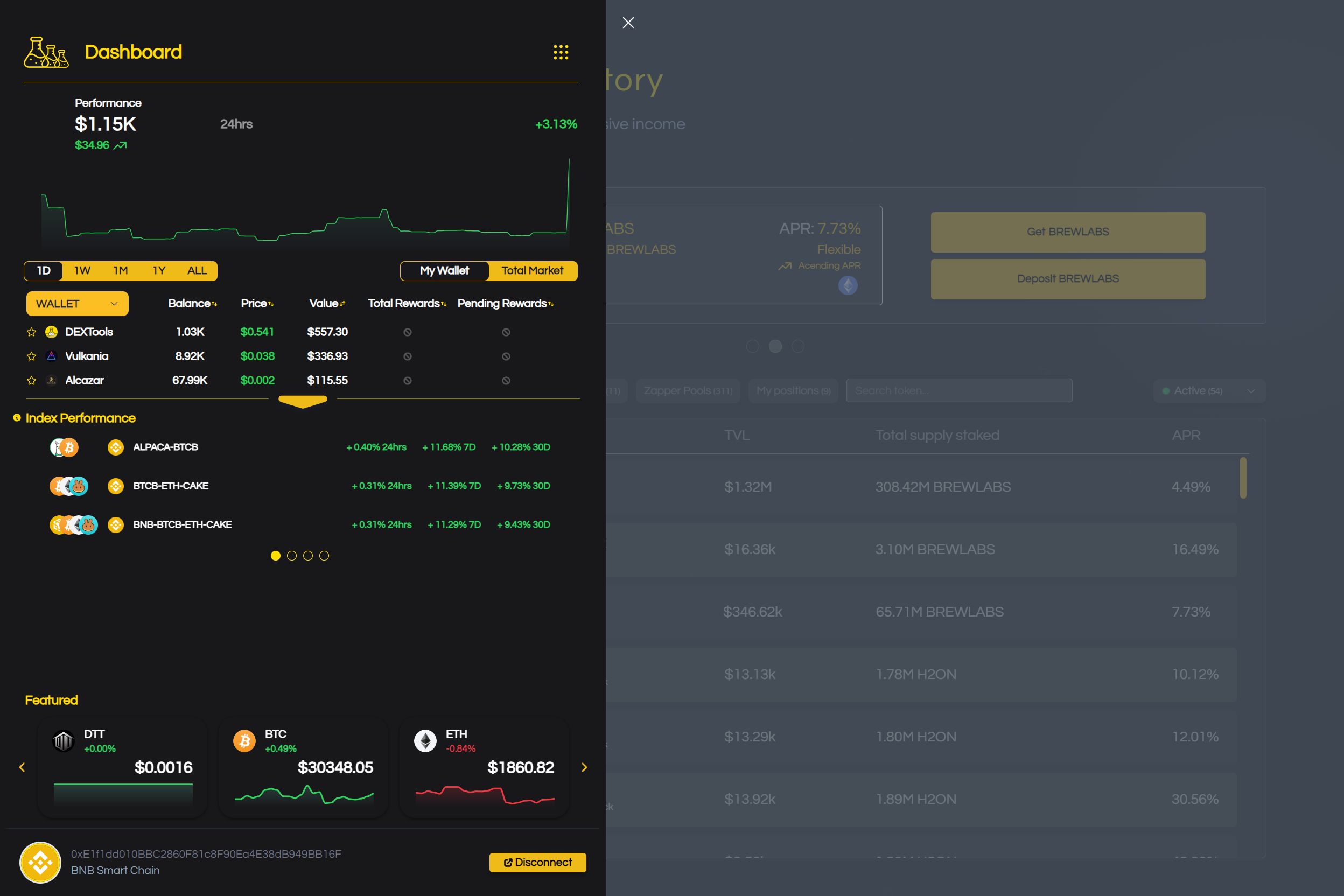1344x896 pixels.
Task: Open the My positions tab
Action: [x=793, y=390]
